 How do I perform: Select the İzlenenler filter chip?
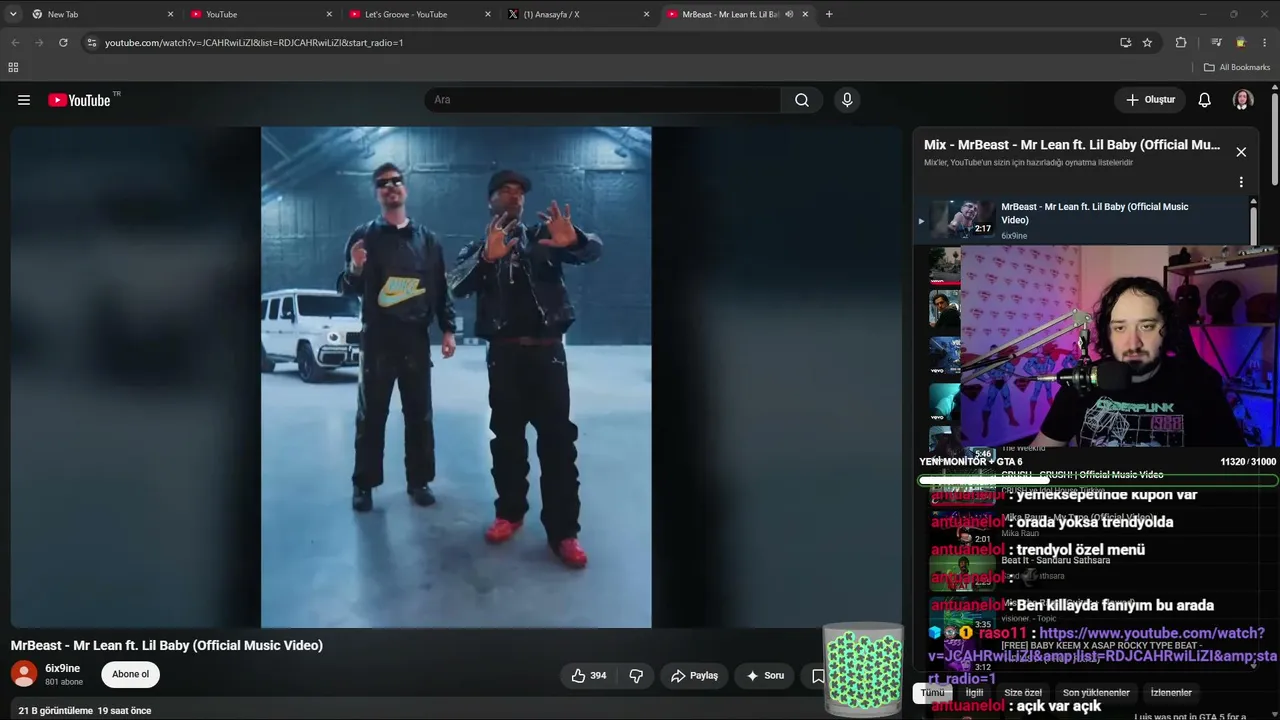click(x=1171, y=692)
